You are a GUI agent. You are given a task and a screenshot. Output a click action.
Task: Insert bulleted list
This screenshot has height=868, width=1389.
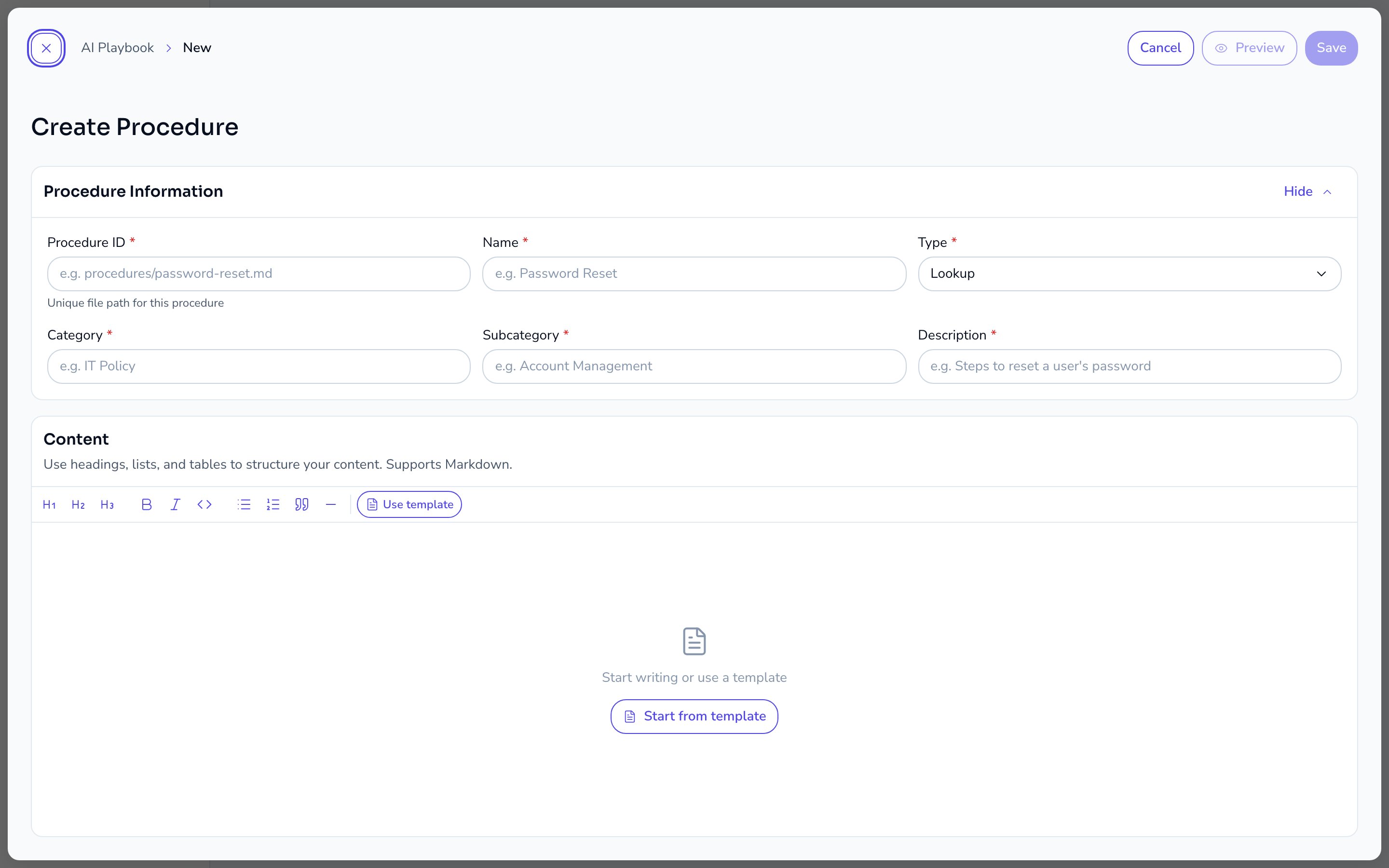244,504
